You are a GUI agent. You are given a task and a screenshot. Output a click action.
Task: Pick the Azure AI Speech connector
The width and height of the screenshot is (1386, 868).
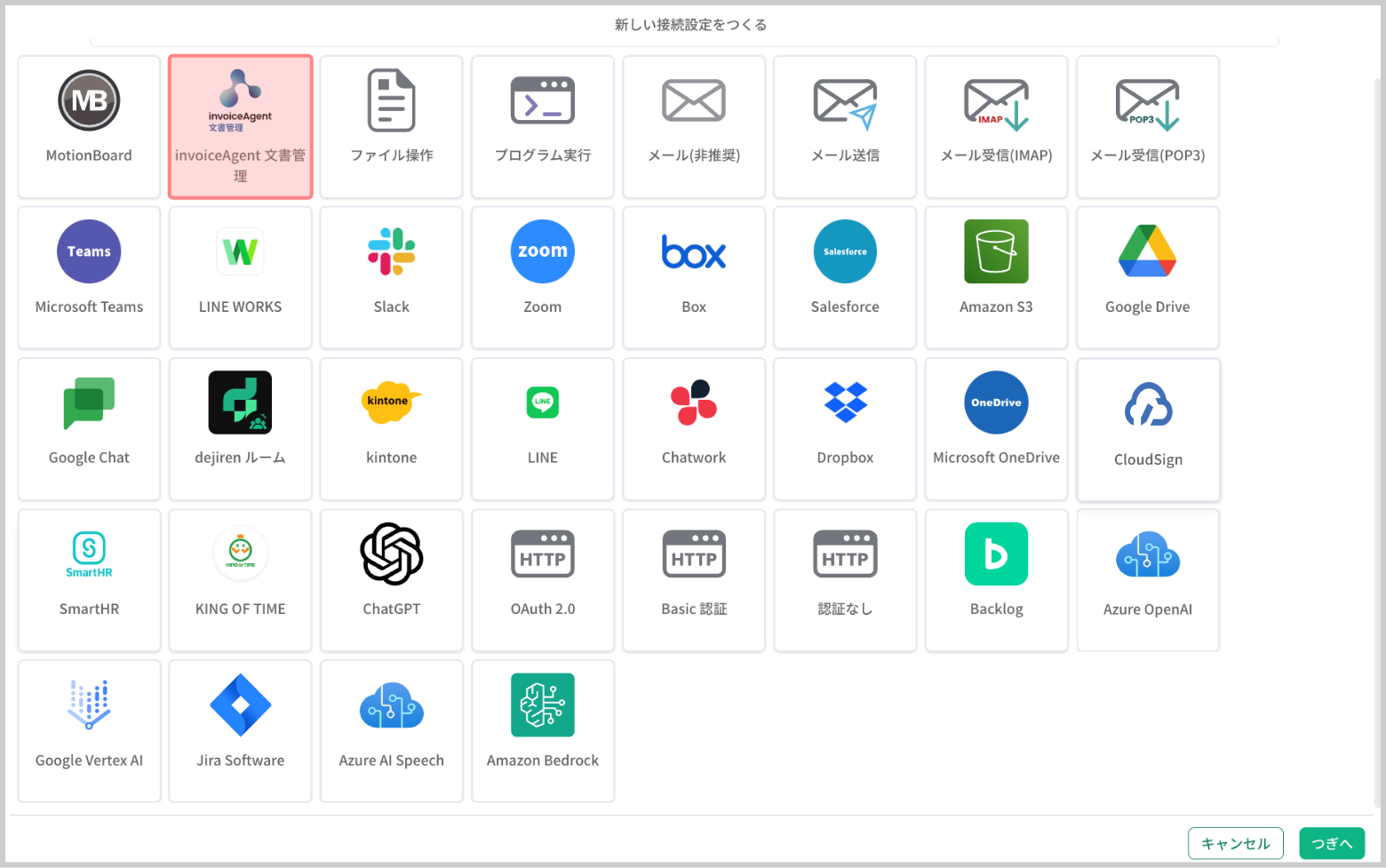[x=391, y=731]
